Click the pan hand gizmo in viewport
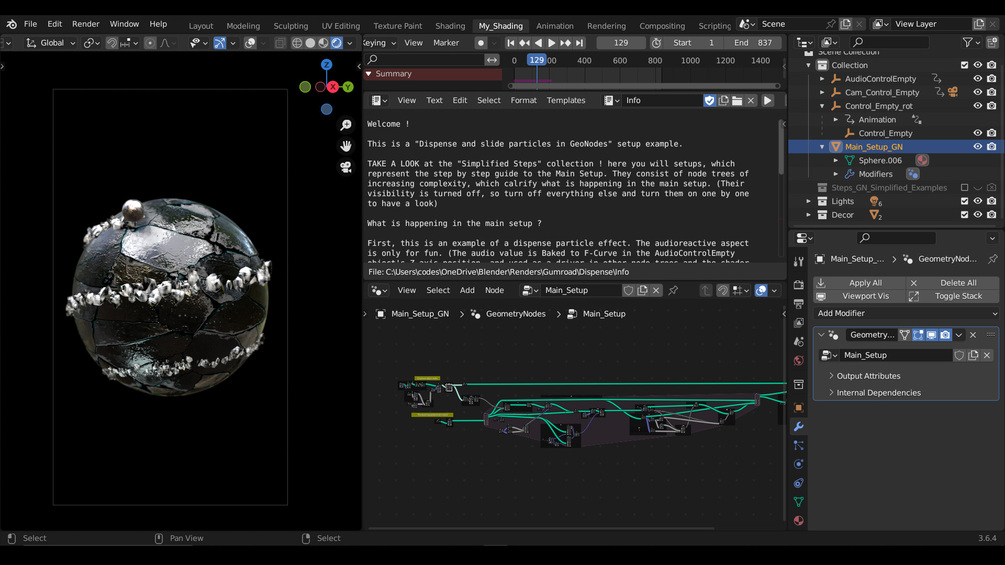 click(346, 146)
